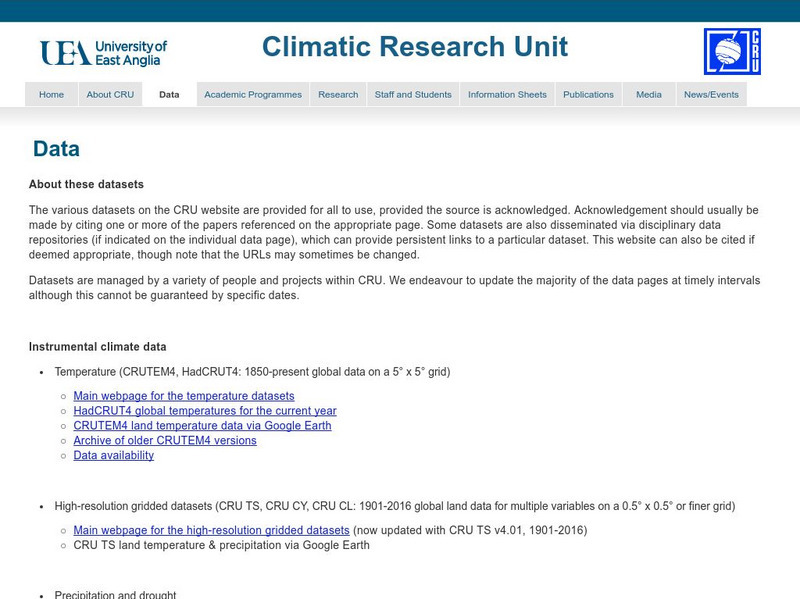Switch to the Home tab
The height and width of the screenshot is (599, 800).
tap(50, 93)
